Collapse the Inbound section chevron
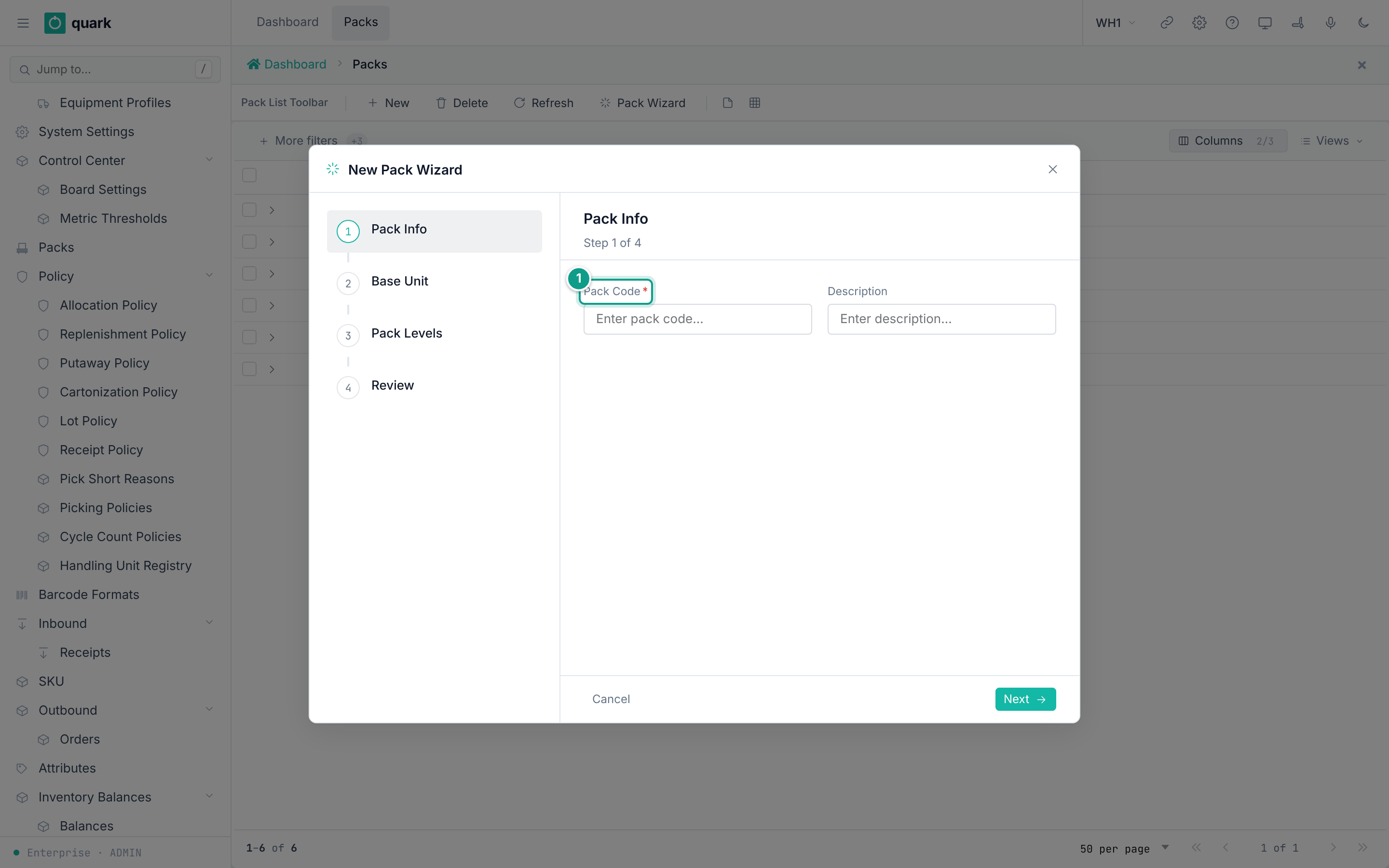1389x868 pixels. pyautogui.click(x=209, y=623)
